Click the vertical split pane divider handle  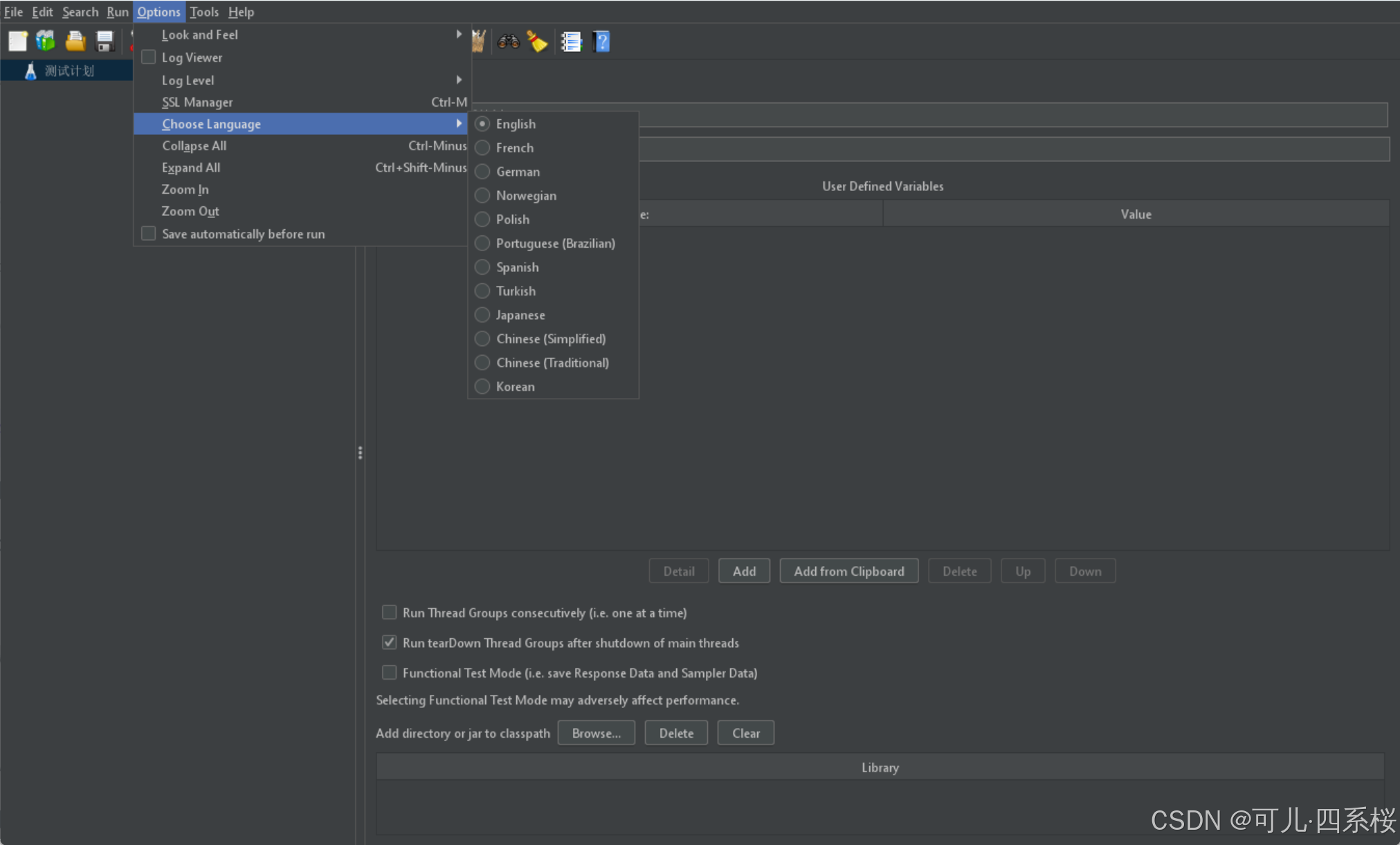[360, 453]
